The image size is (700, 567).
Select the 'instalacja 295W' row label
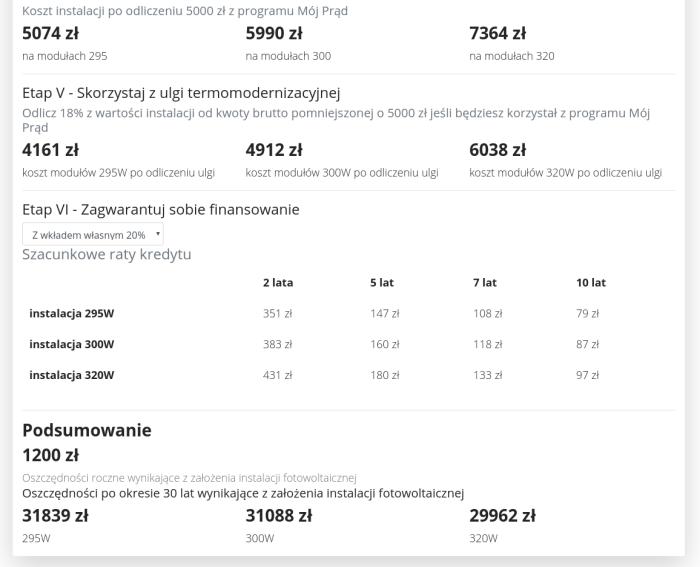[72, 313]
